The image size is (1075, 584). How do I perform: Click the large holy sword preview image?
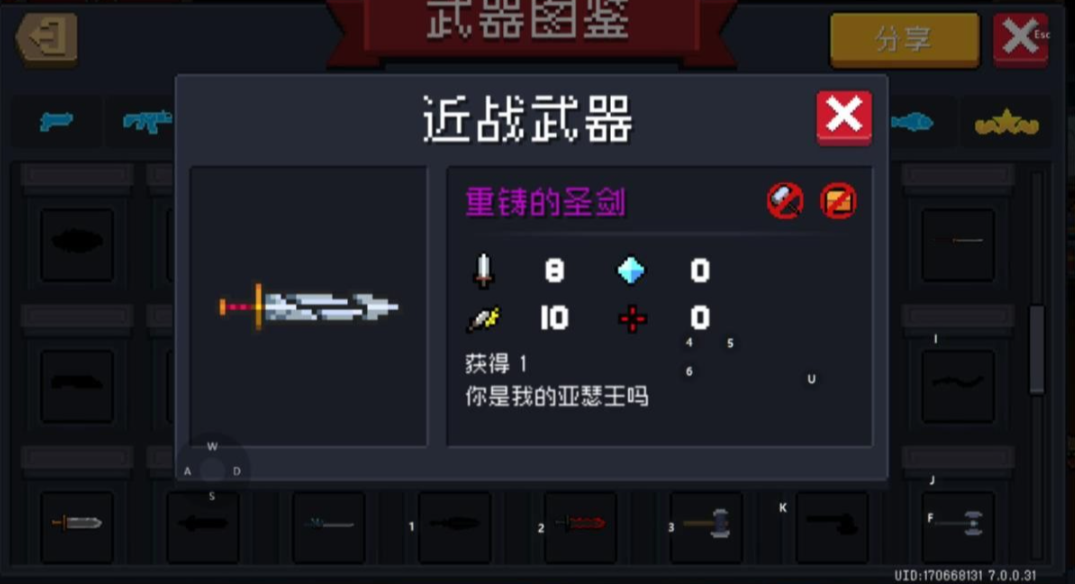pyautogui.click(x=309, y=307)
